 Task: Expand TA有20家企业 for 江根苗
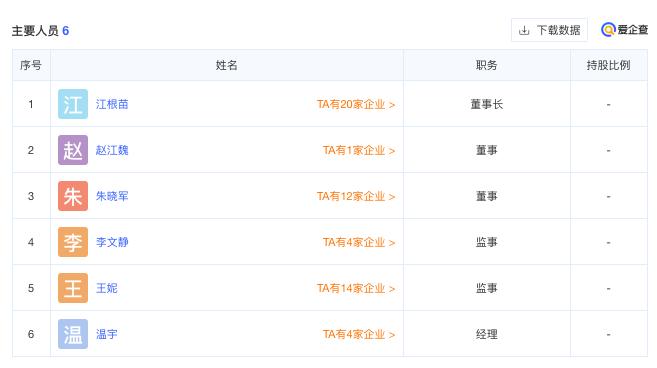point(356,104)
